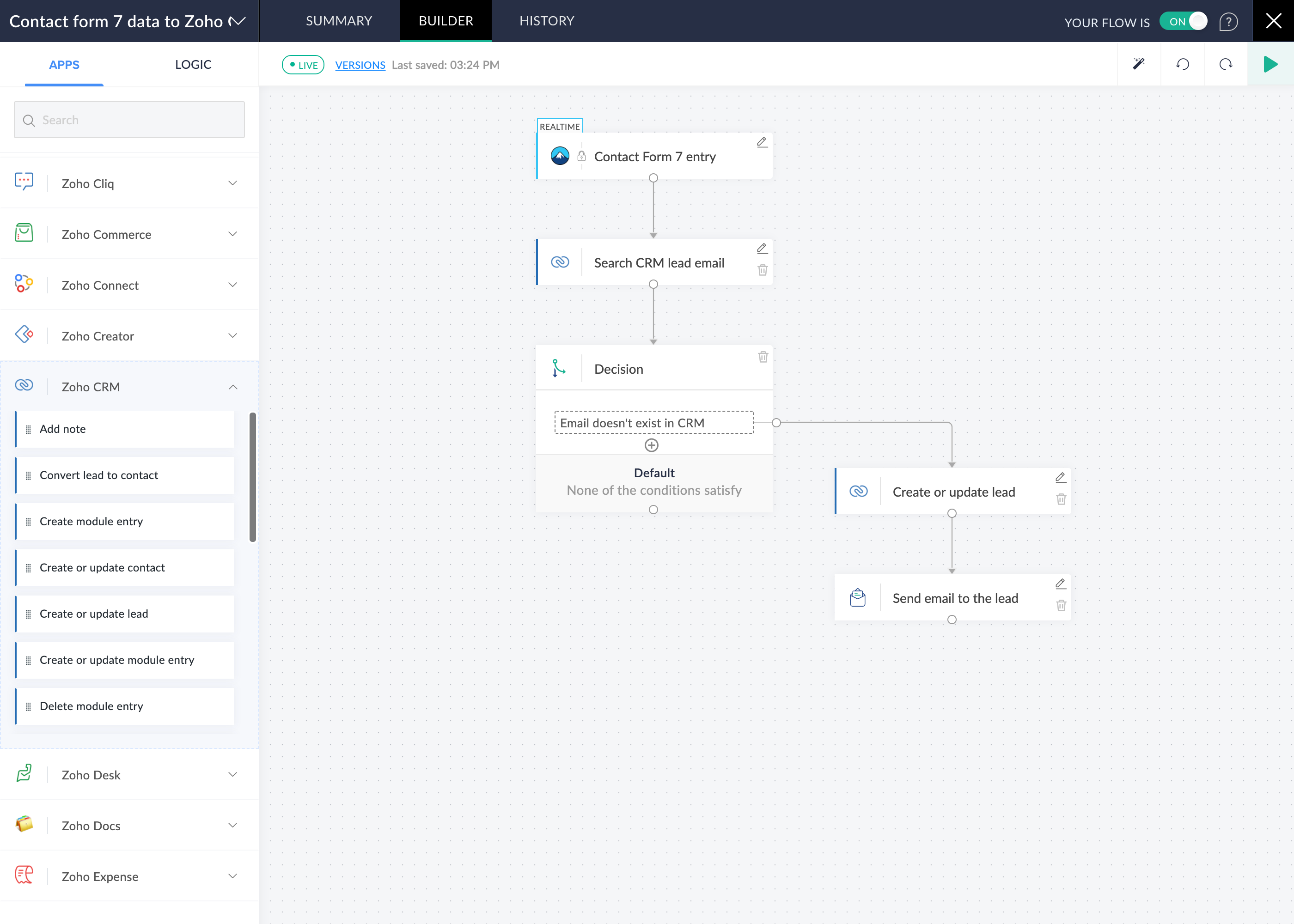This screenshot has width=1294, height=924.
Task: Expand the Zoho CRM actions list
Action: (233, 386)
